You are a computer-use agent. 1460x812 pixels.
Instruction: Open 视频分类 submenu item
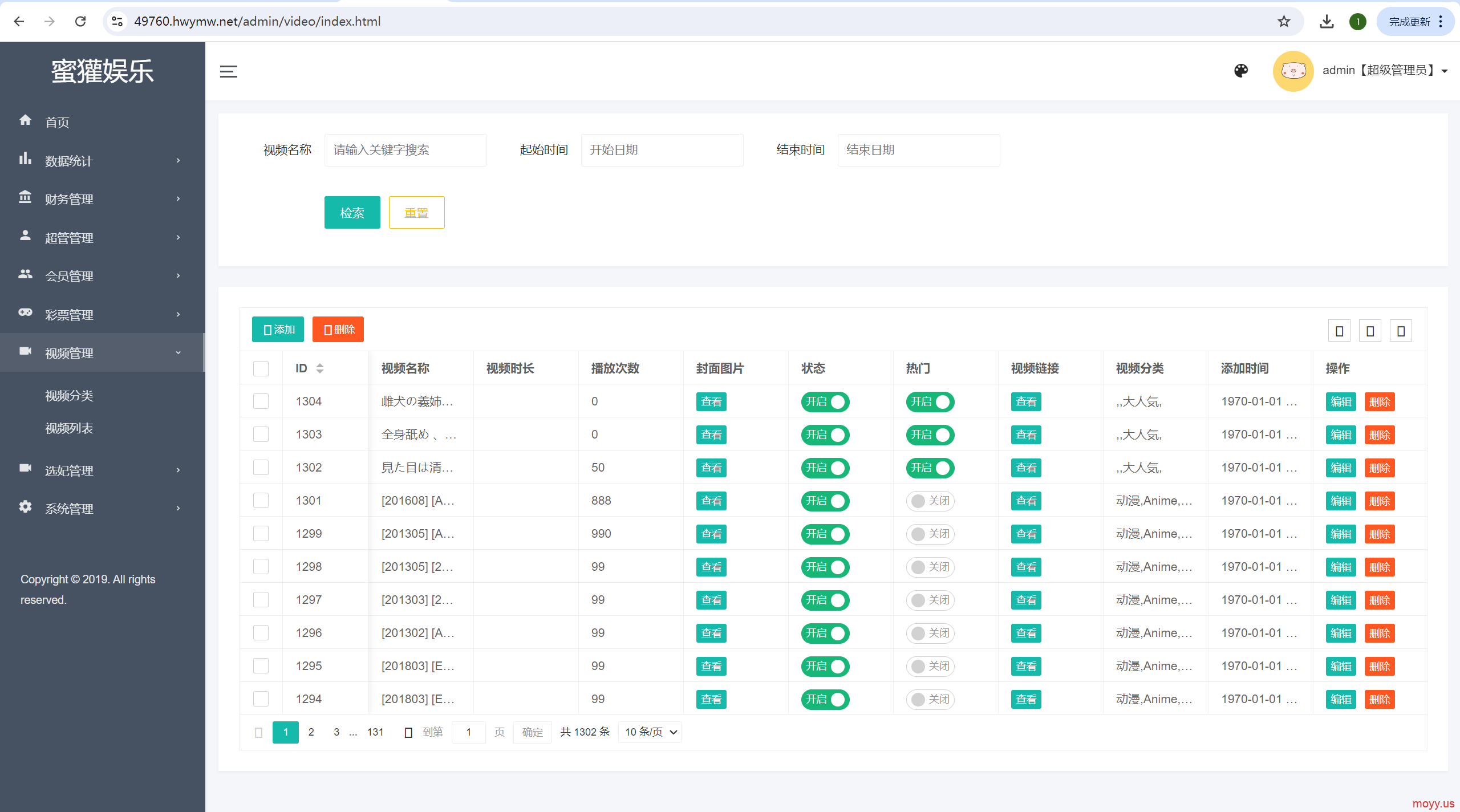coord(69,396)
